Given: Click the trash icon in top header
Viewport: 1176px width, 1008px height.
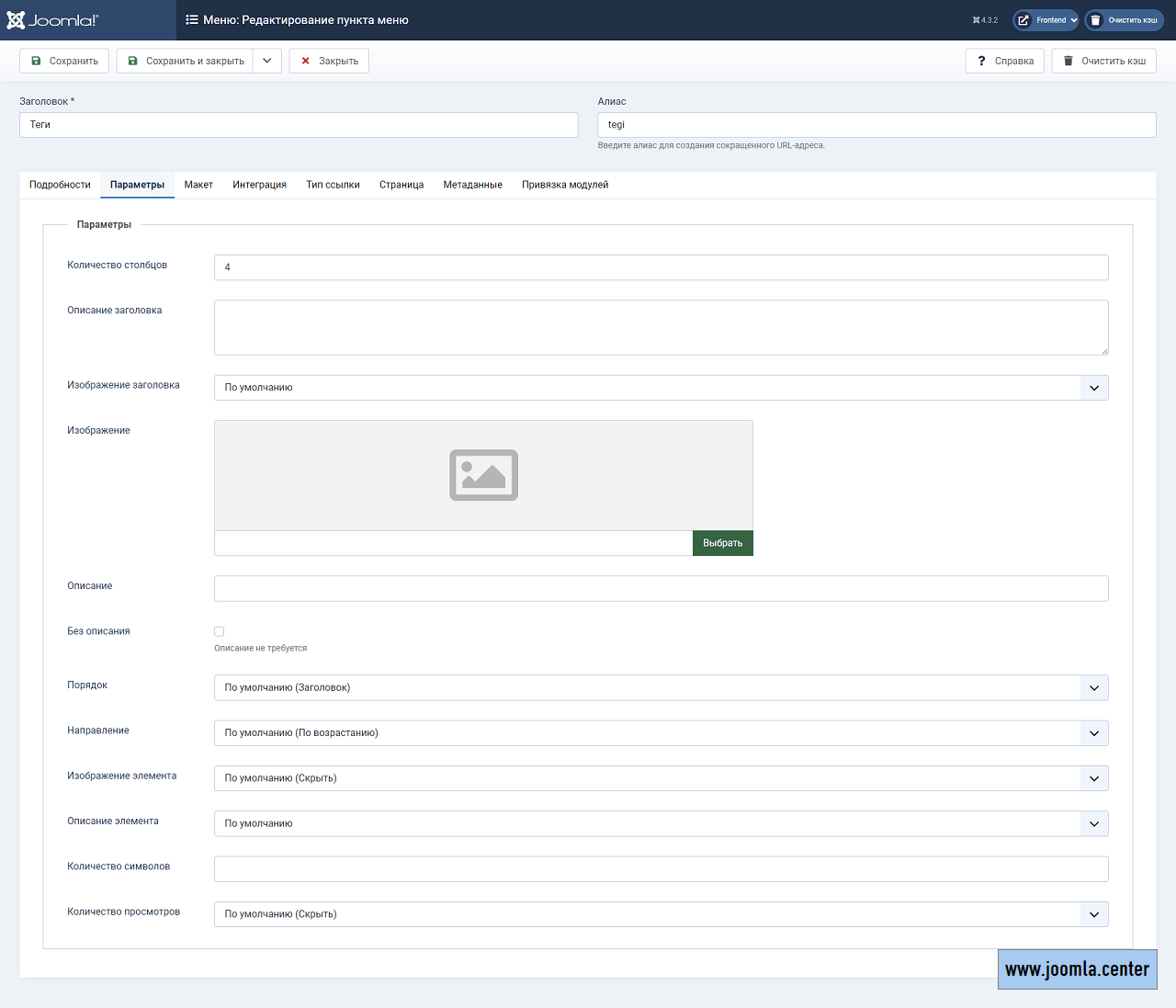Looking at the screenshot, I should [x=1096, y=20].
